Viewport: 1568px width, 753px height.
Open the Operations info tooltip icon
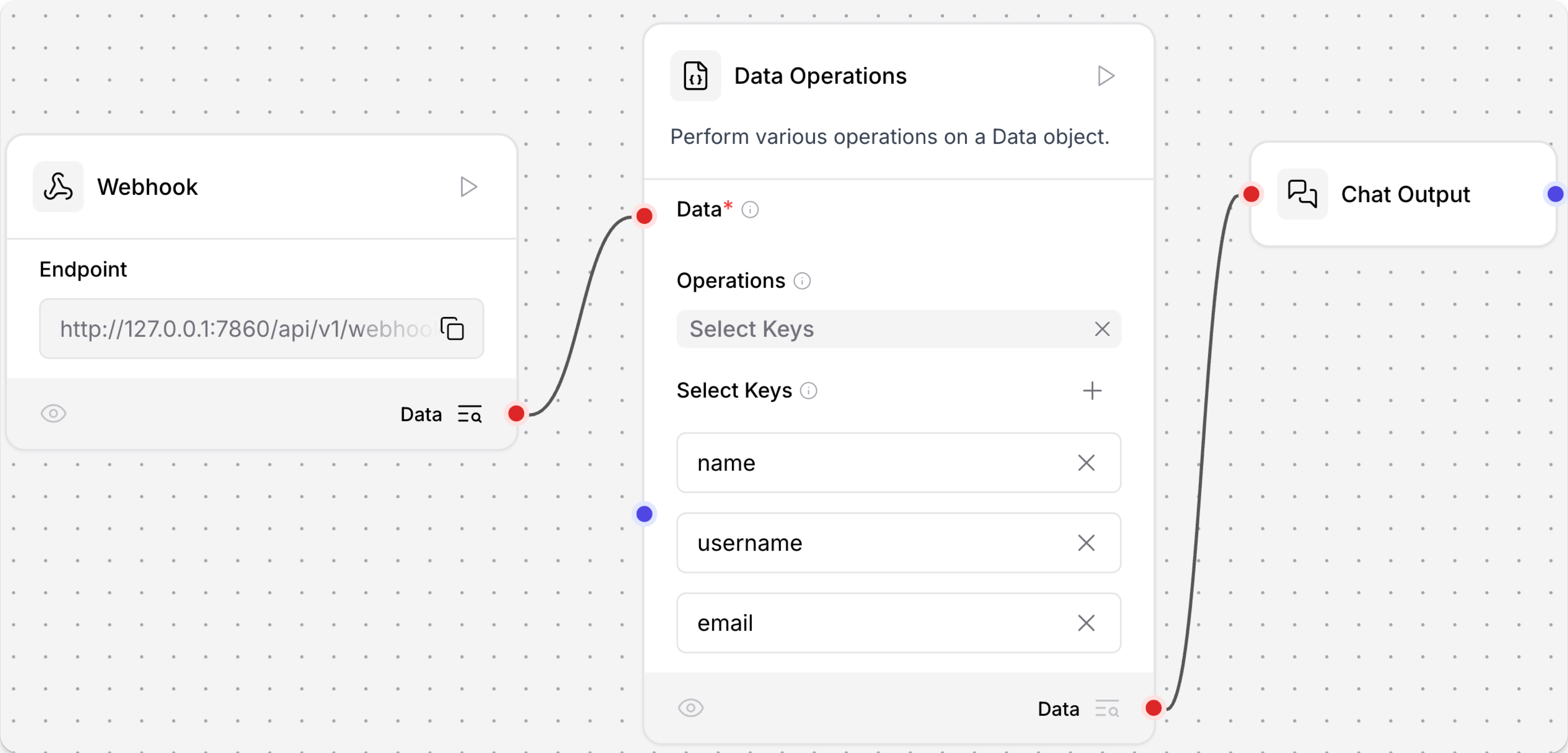[x=802, y=281]
